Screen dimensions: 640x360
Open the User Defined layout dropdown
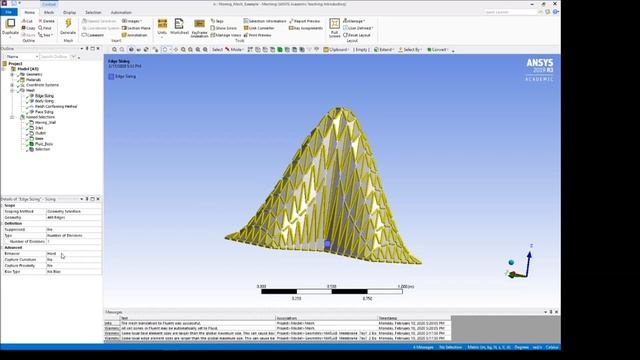click(x=358, y=28)
